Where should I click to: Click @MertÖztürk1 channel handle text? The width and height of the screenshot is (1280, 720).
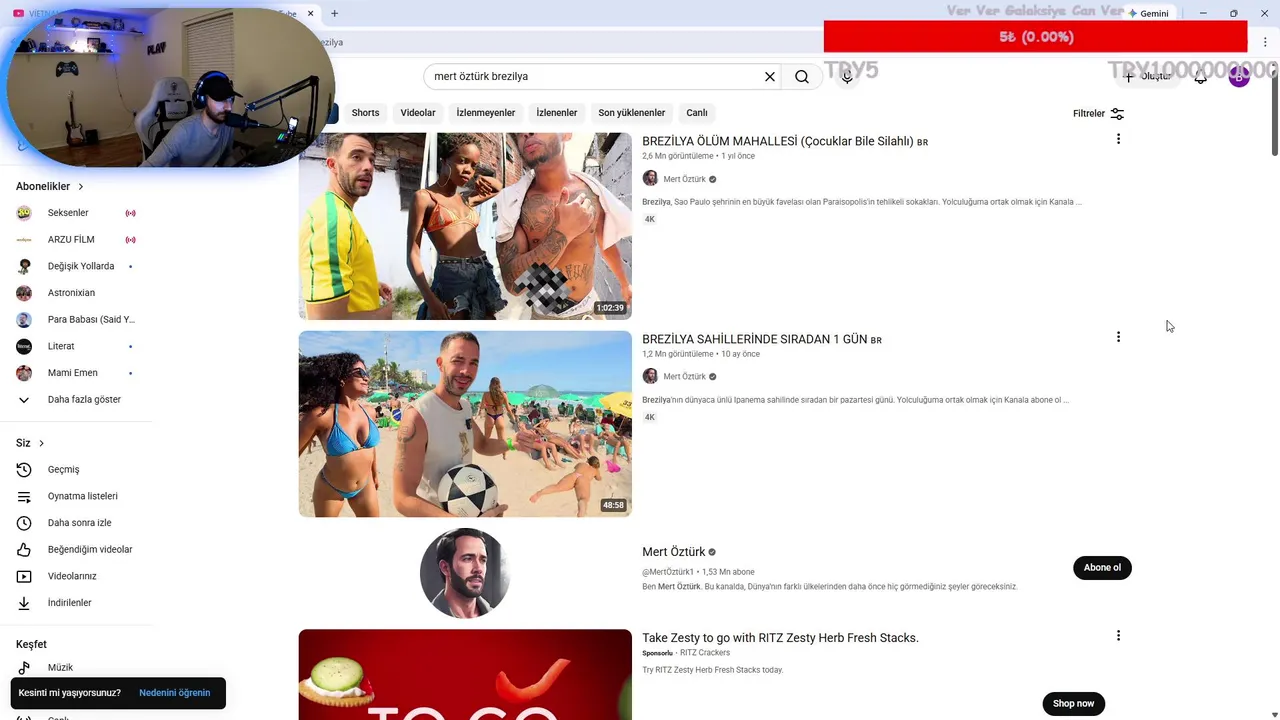click(668, 572)
